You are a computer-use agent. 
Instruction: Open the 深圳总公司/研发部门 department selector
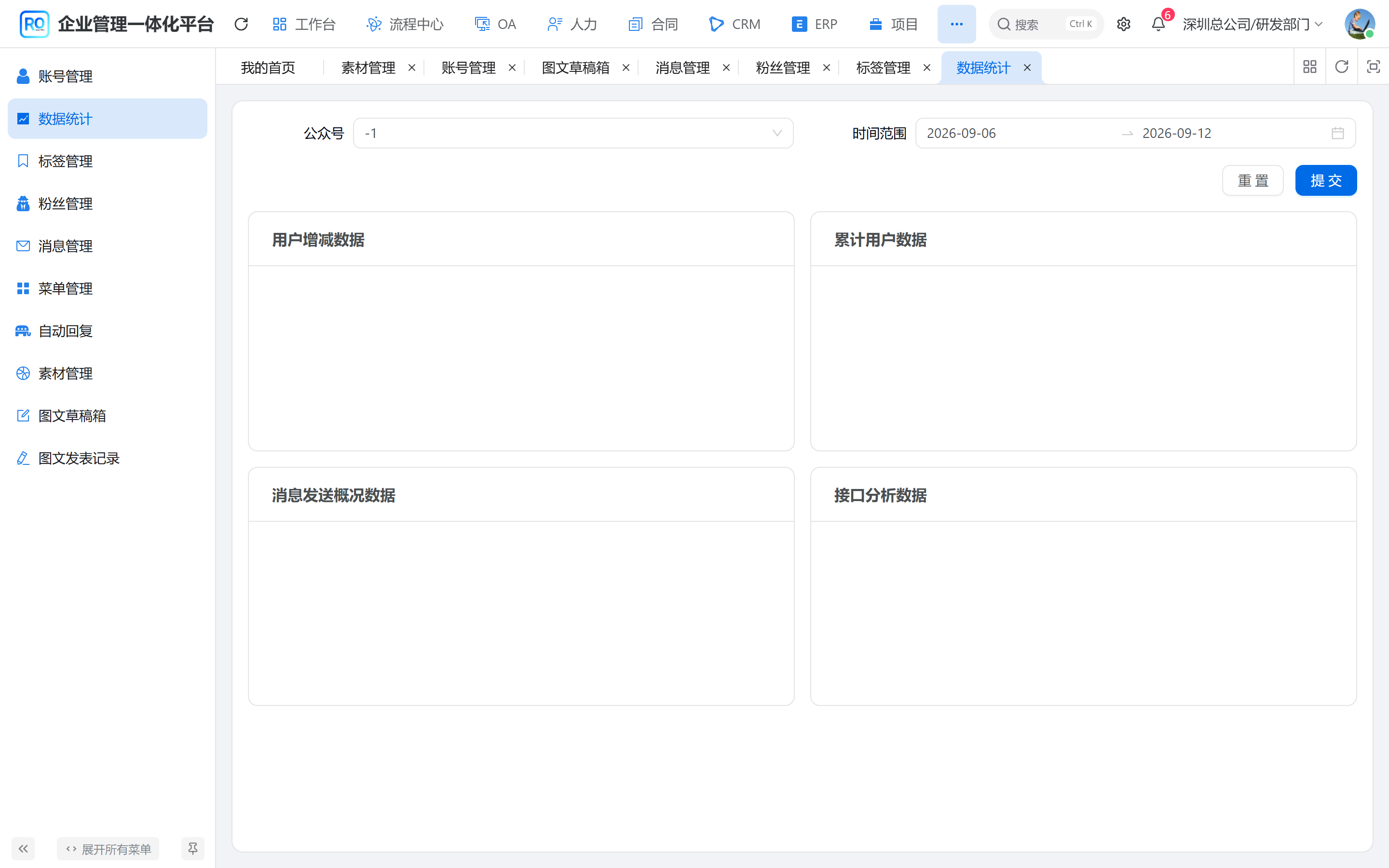(1253, 24)
